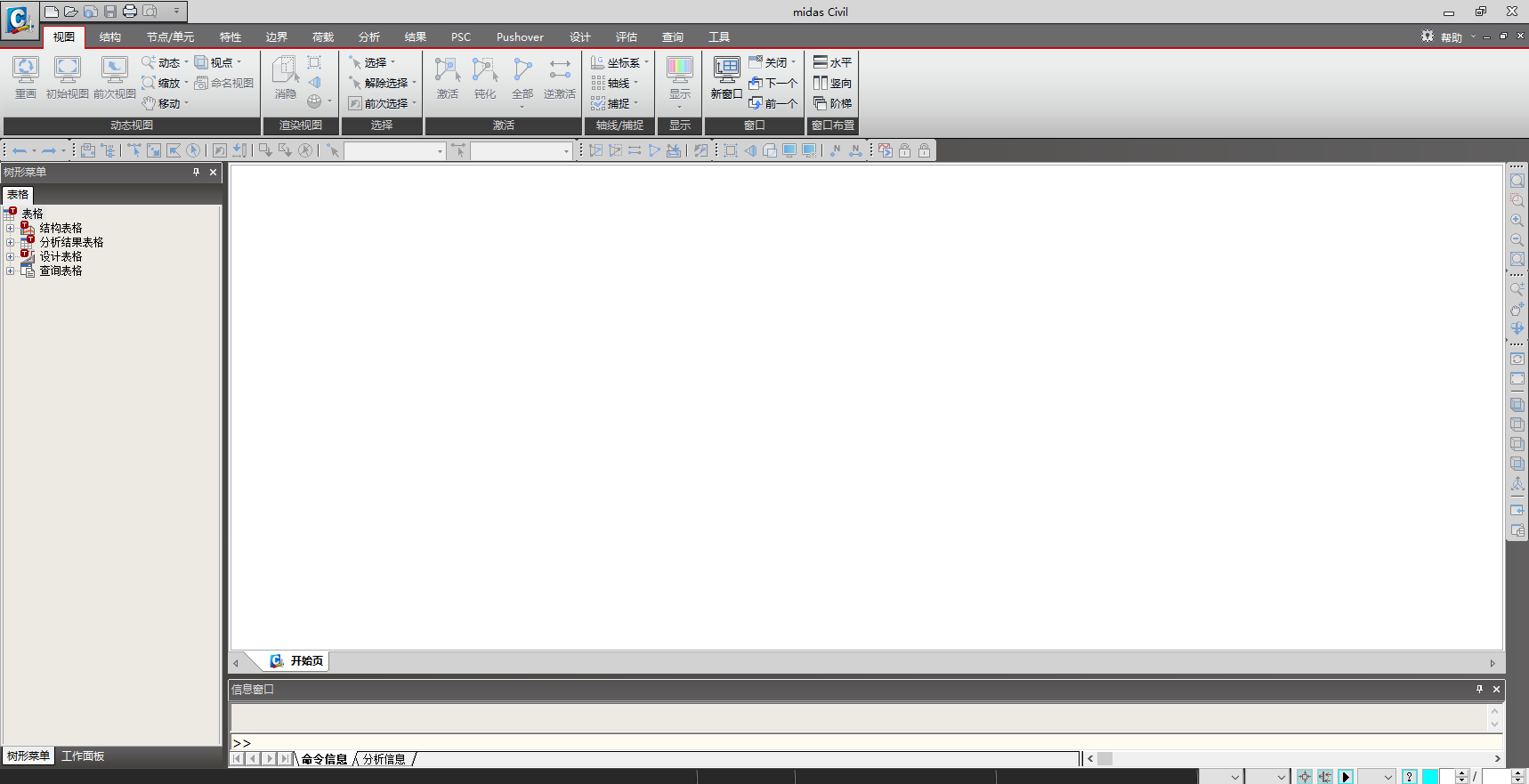Screen dimensions: 1529x784
Task: Click the 钝化 inactivate icon
Action: click(x=485, y=77)
